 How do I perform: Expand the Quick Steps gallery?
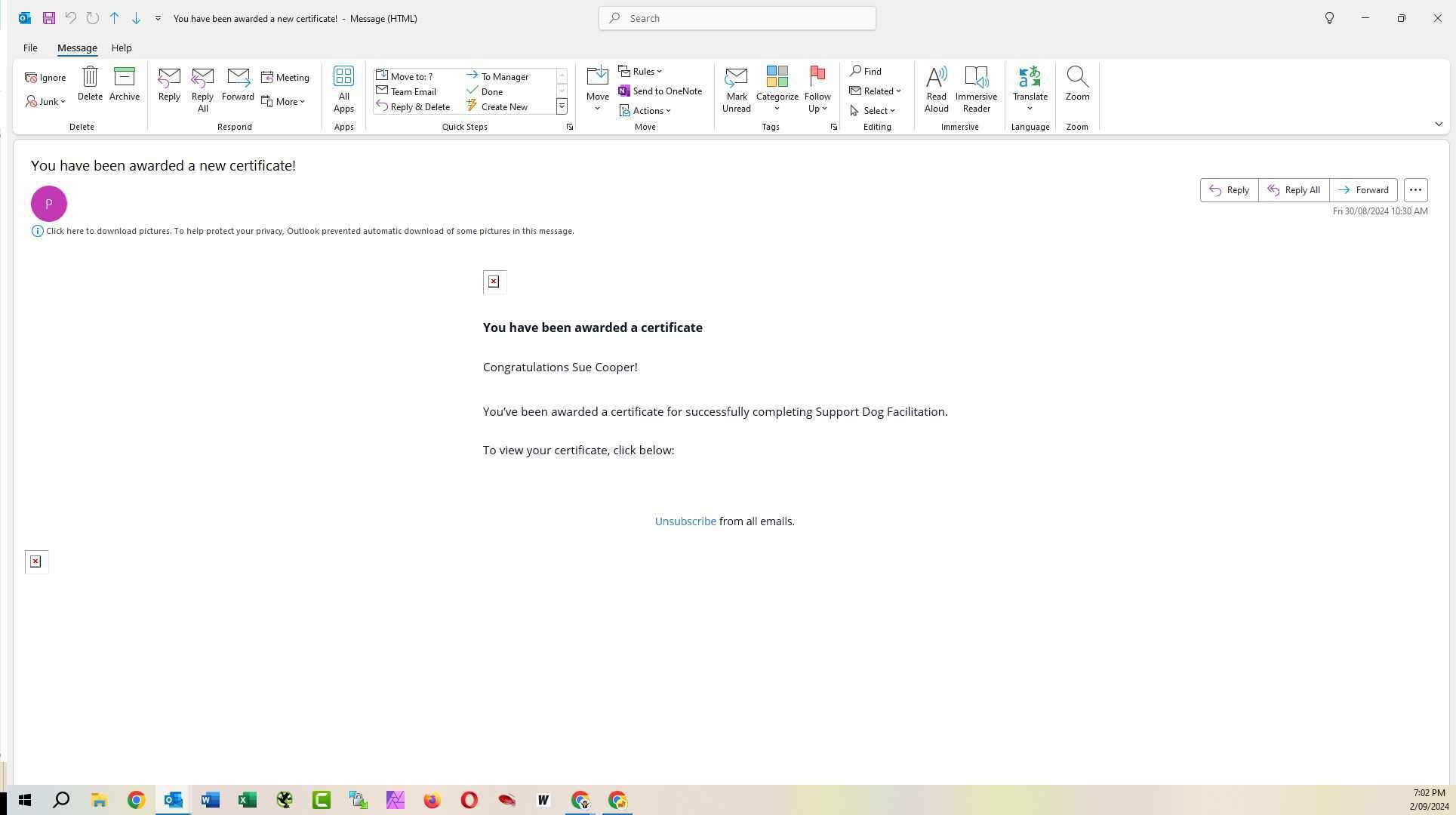coord(562,106)
